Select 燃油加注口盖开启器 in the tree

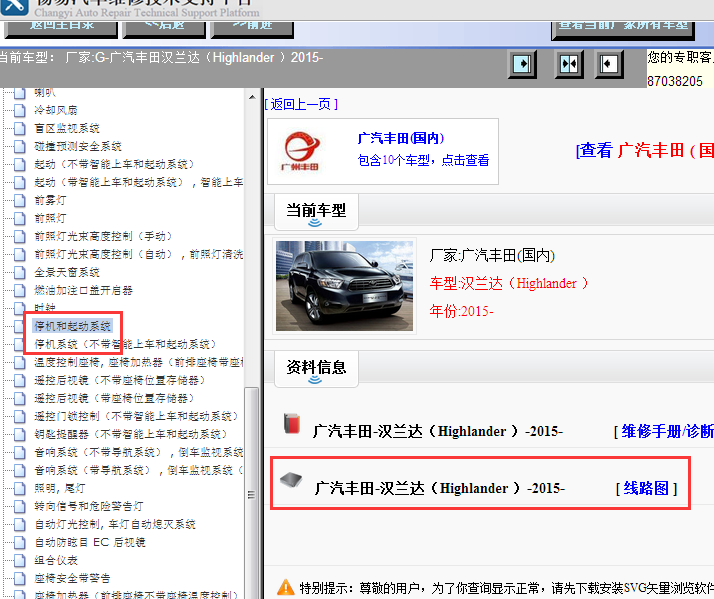(83, 290)
